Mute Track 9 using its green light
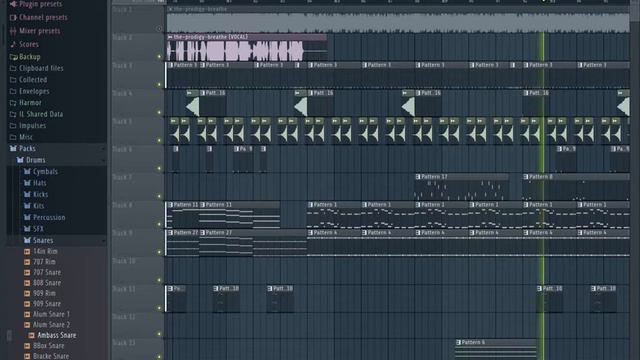Image resolution: width=640 pixels, height=360 pixels. point(159,252)
